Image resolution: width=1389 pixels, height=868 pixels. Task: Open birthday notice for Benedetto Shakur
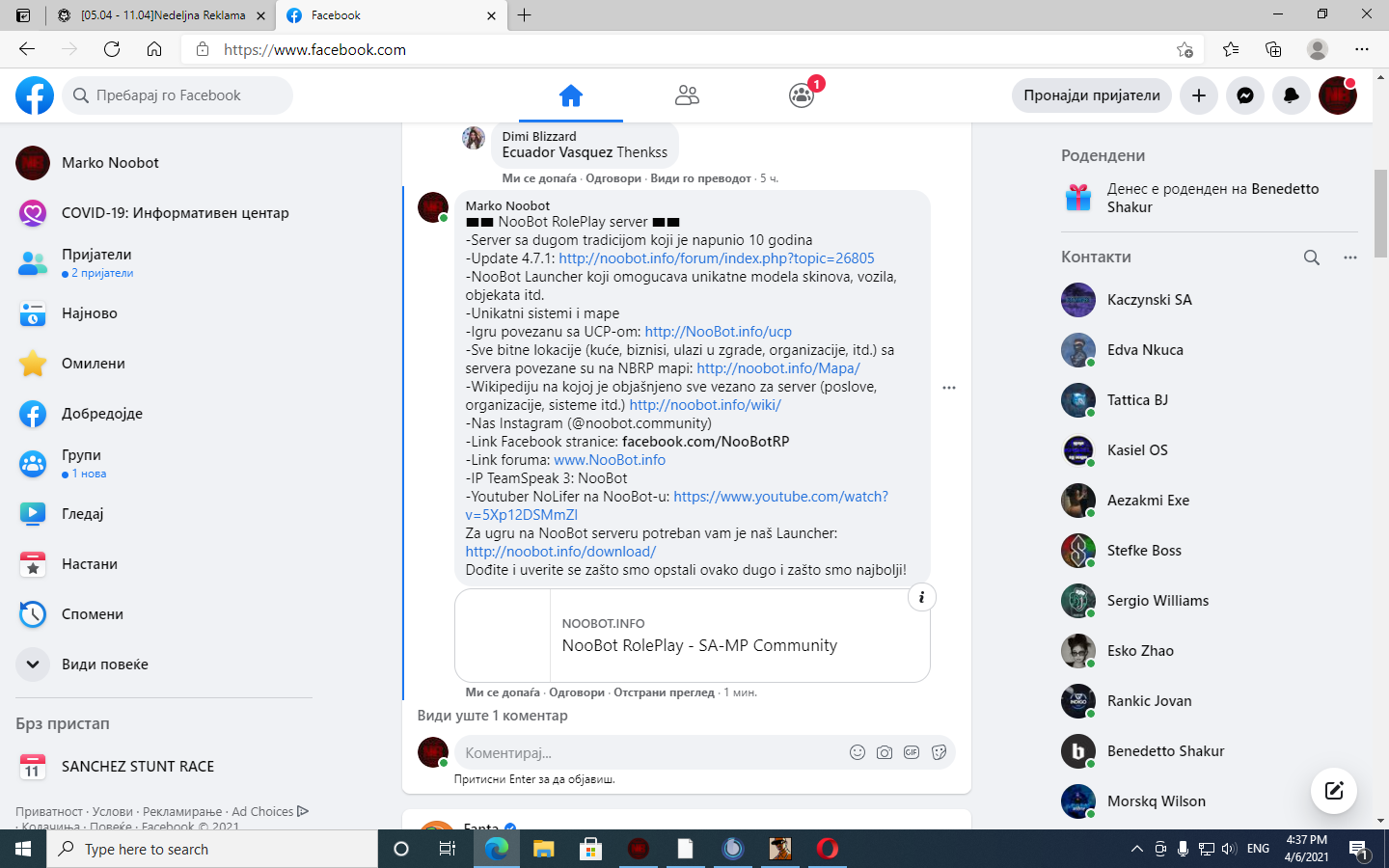coord(1210,198)
